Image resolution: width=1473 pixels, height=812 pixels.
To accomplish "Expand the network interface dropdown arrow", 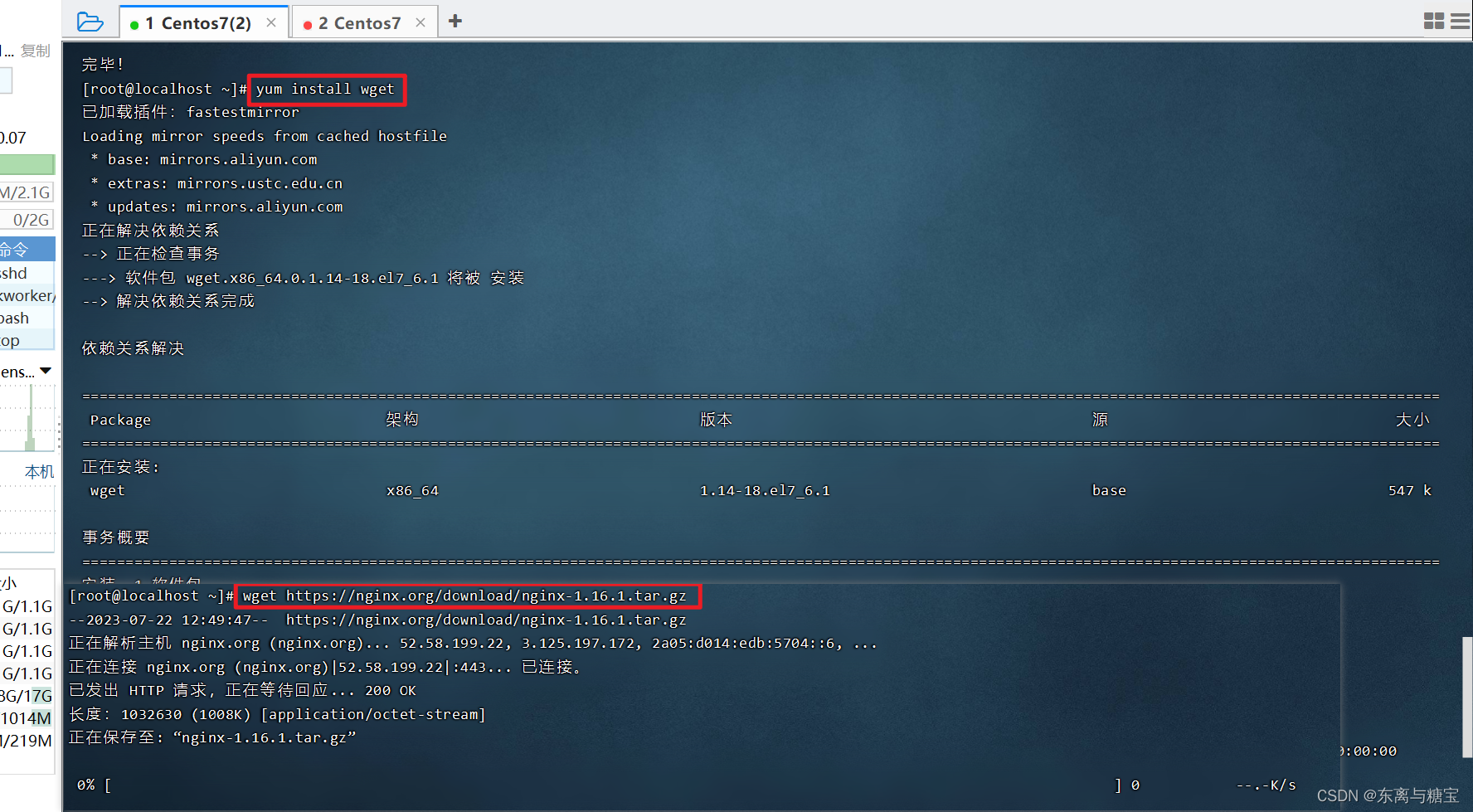I will pos(46,372).
